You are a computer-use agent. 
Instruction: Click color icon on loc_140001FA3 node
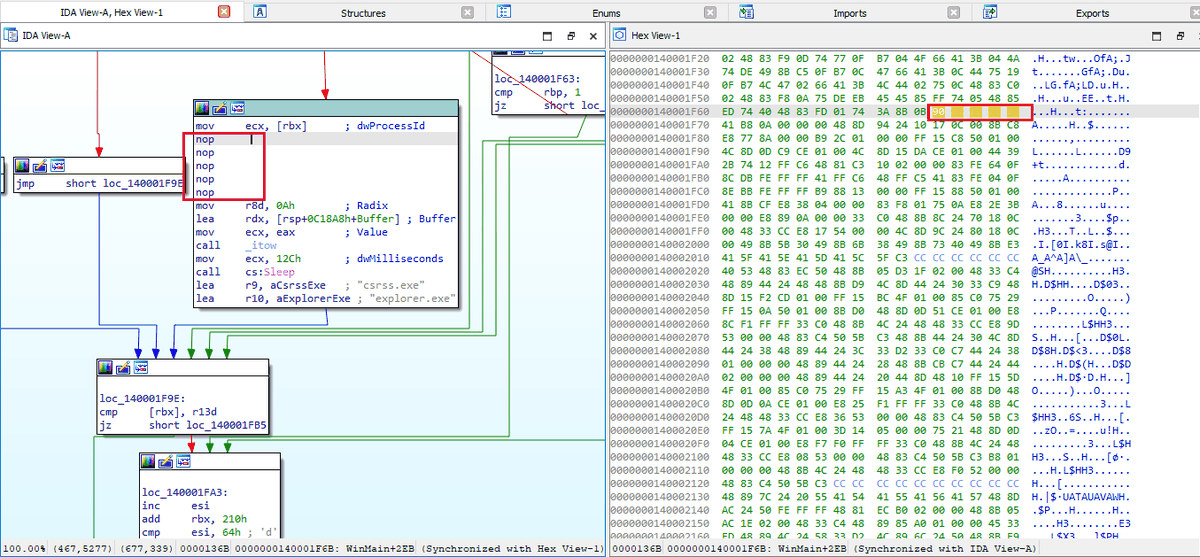point(148,461)
